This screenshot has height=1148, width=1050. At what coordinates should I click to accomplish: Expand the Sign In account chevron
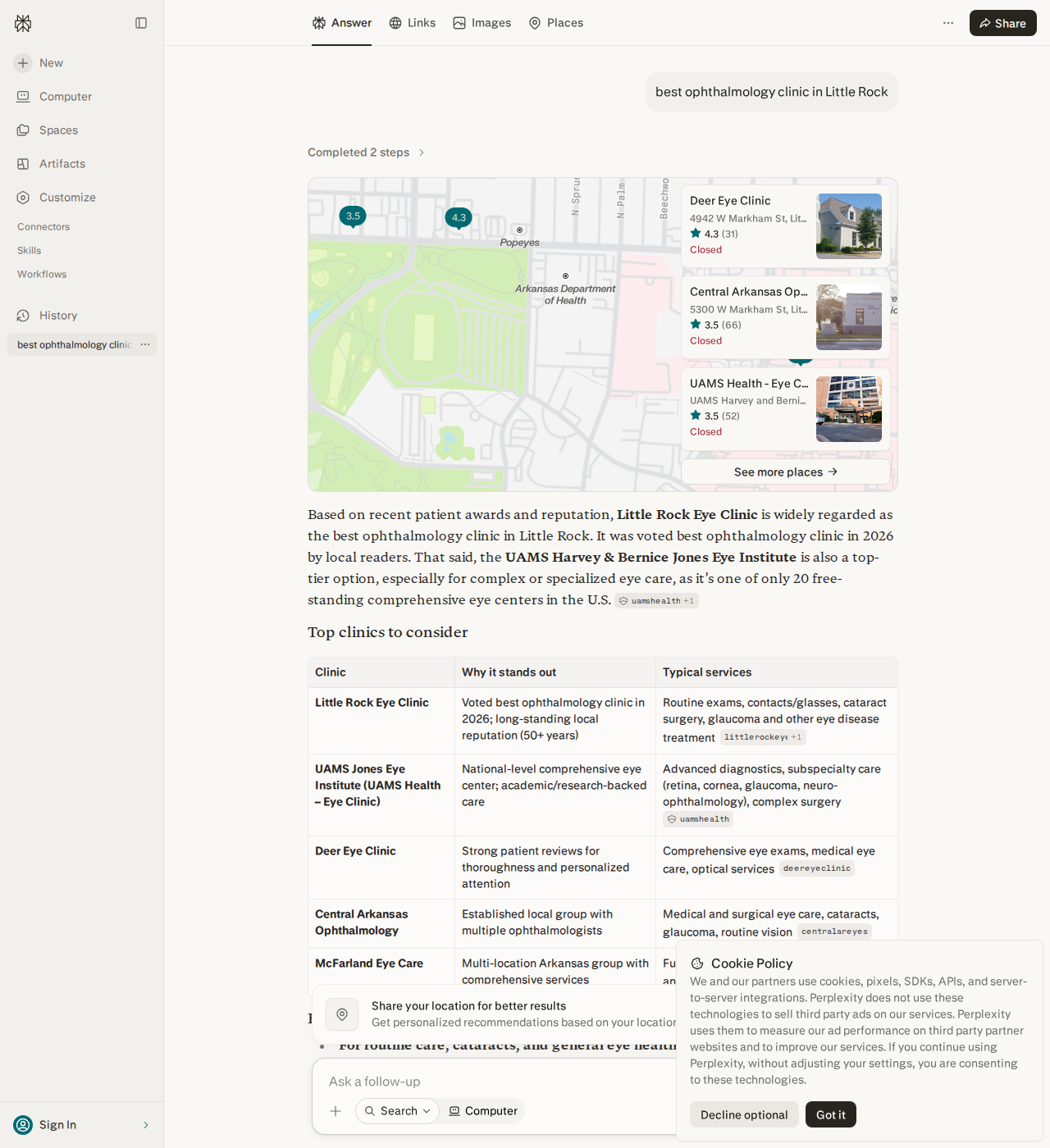pyautogui.click(x=146, y=1125)
